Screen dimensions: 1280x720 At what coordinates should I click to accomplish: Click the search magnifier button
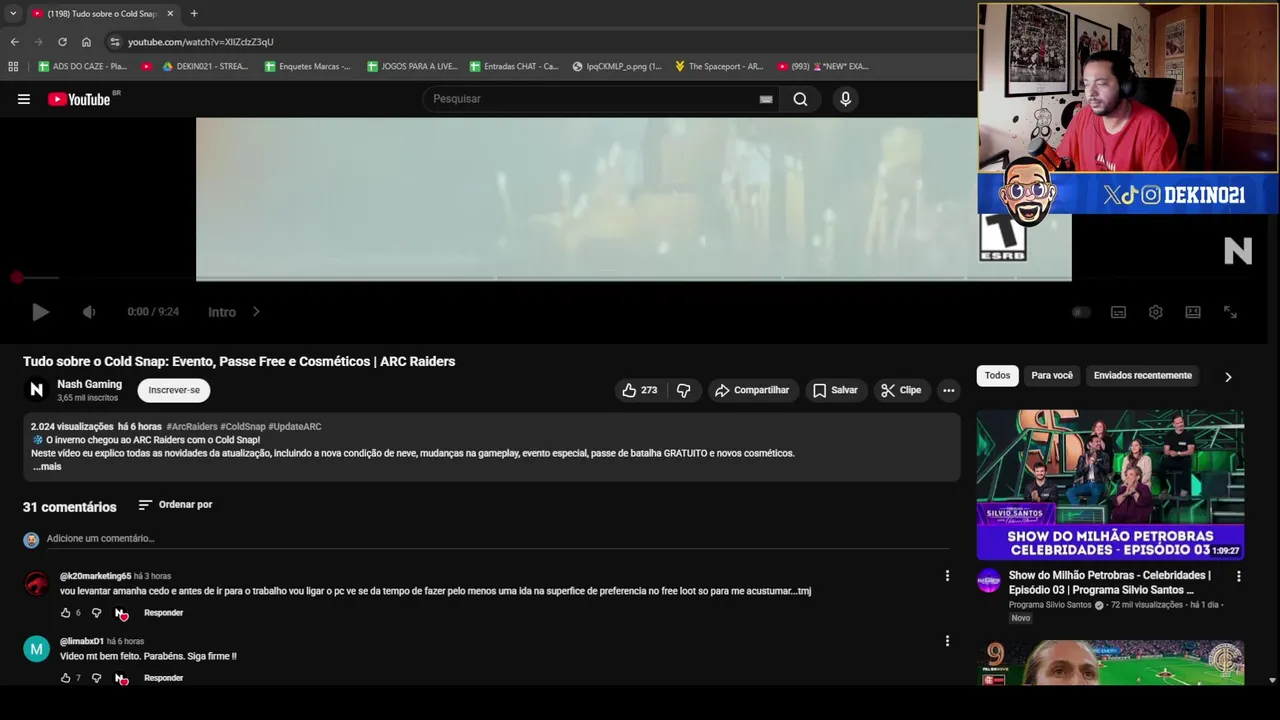click(x=800, y=99)
